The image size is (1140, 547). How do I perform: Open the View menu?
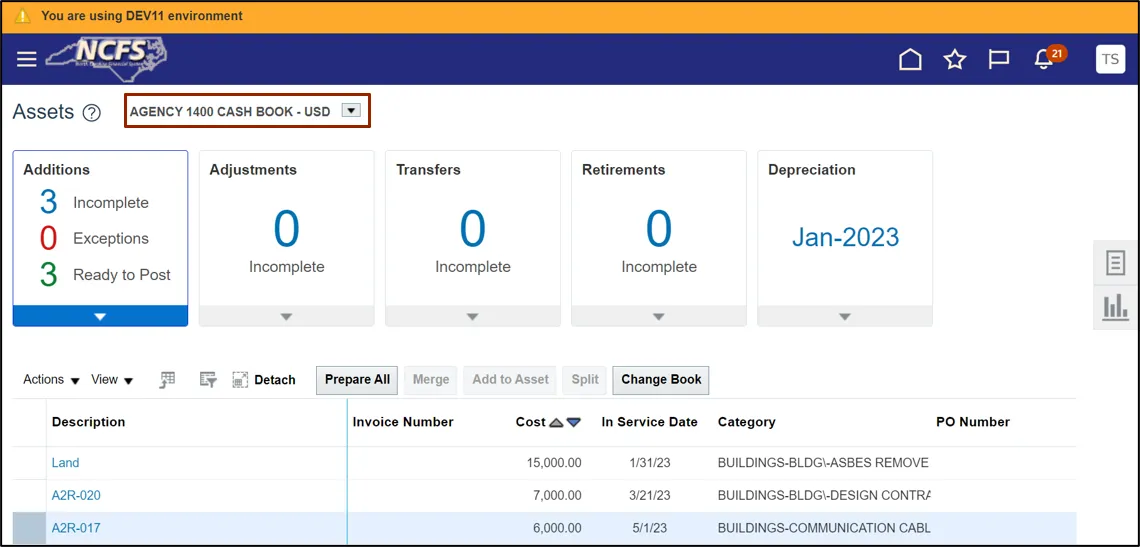click(112, 380)
